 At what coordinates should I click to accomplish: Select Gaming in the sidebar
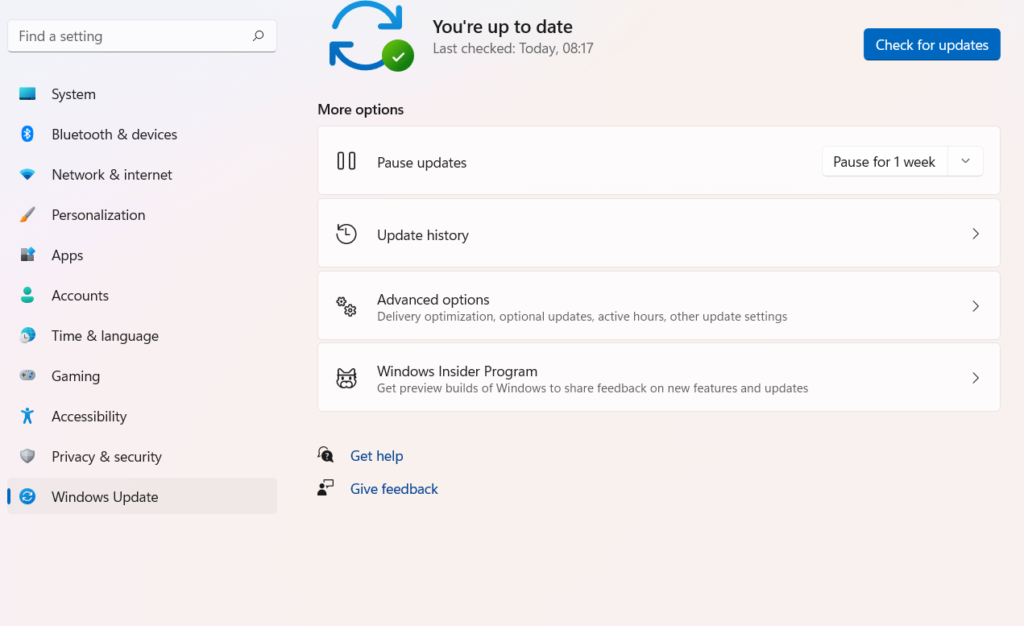coord(142,376)
